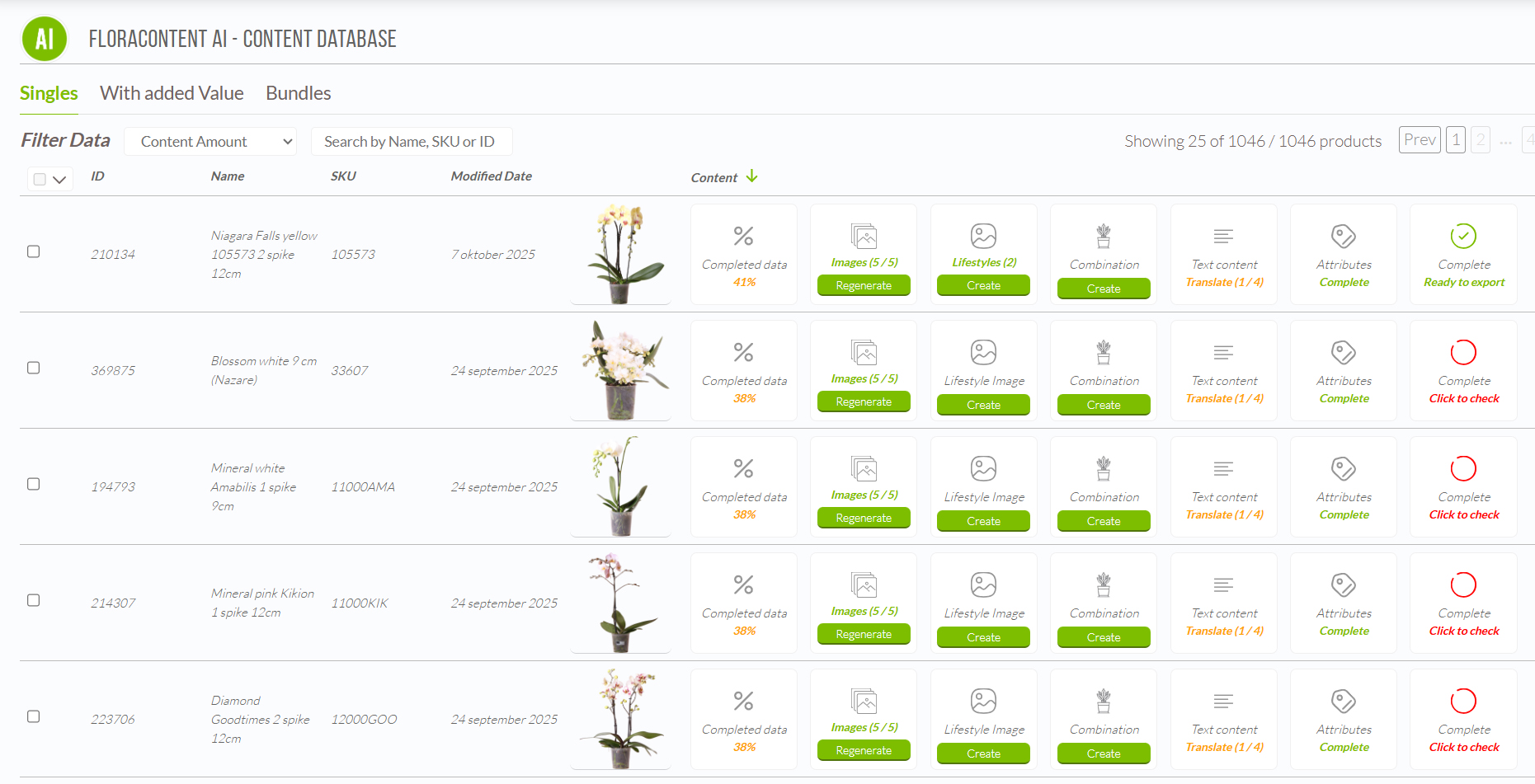Viewport: 1535px width, 784px height.
Task: Switch to the With added Value tab
Action: coord(172,93)
